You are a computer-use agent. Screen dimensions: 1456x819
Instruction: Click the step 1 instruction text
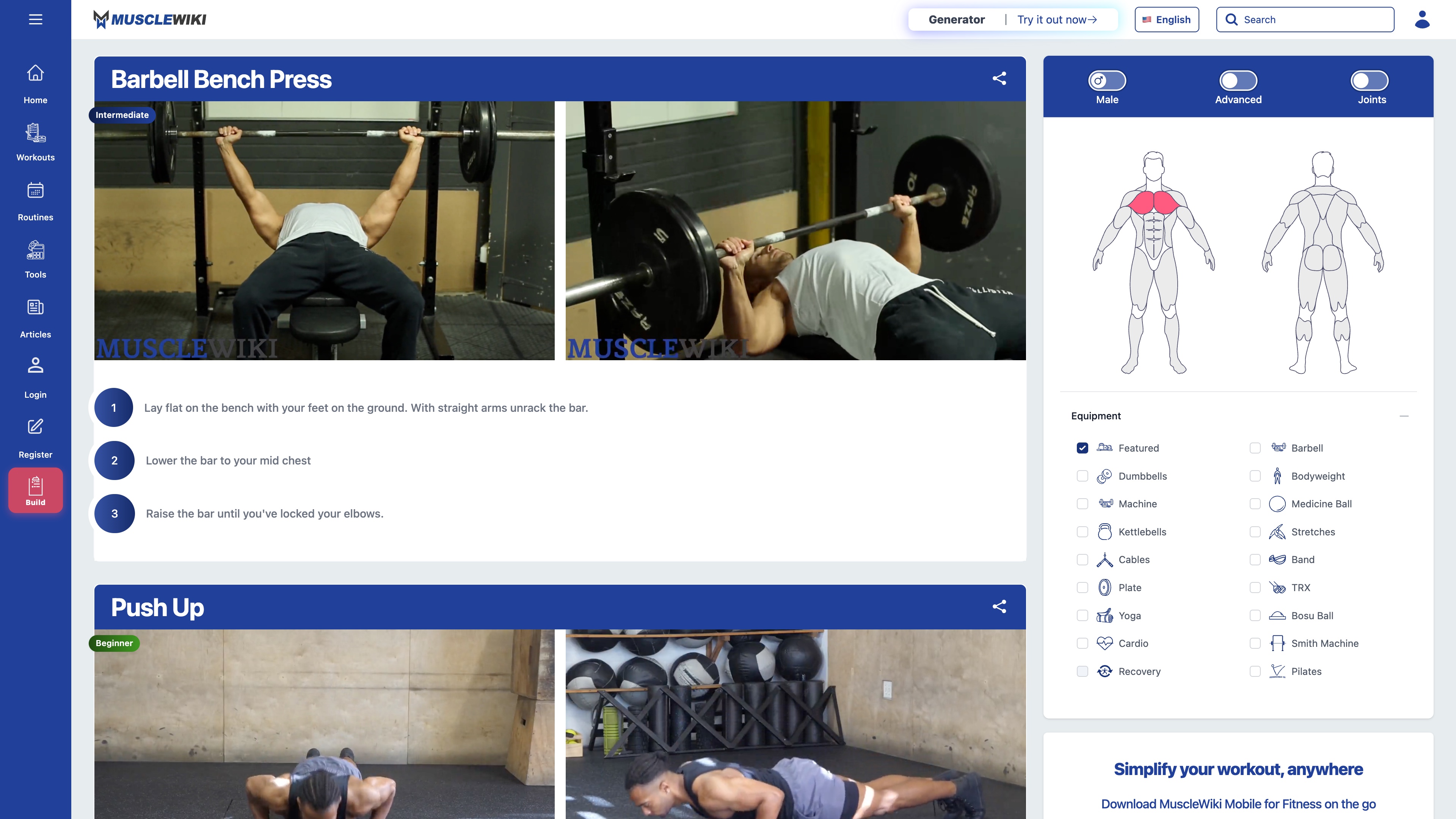(x=366, y=408)
